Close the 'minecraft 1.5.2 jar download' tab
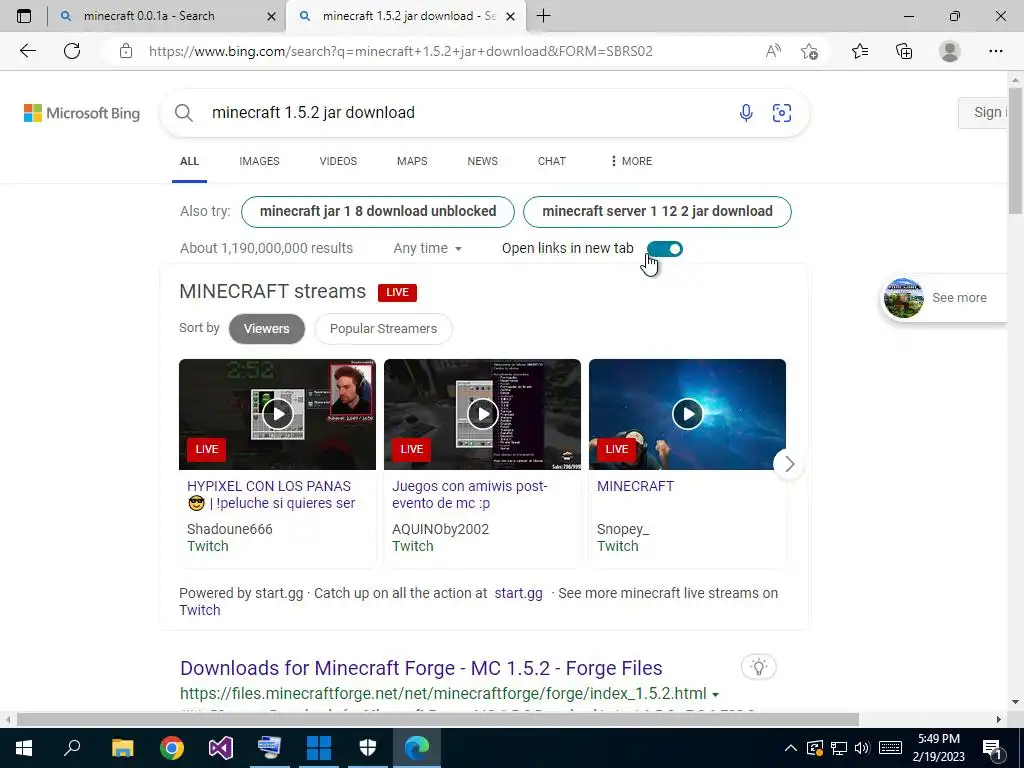 [511, 16]
